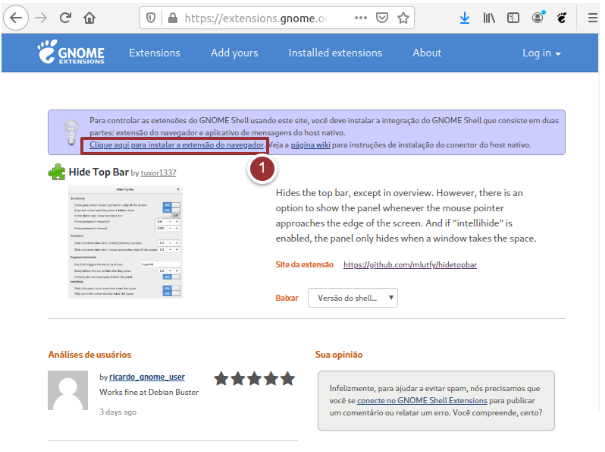This screenshot has height=452, width=605.
Task: Click the '3 days ago' timestamp
Action: 118,412
